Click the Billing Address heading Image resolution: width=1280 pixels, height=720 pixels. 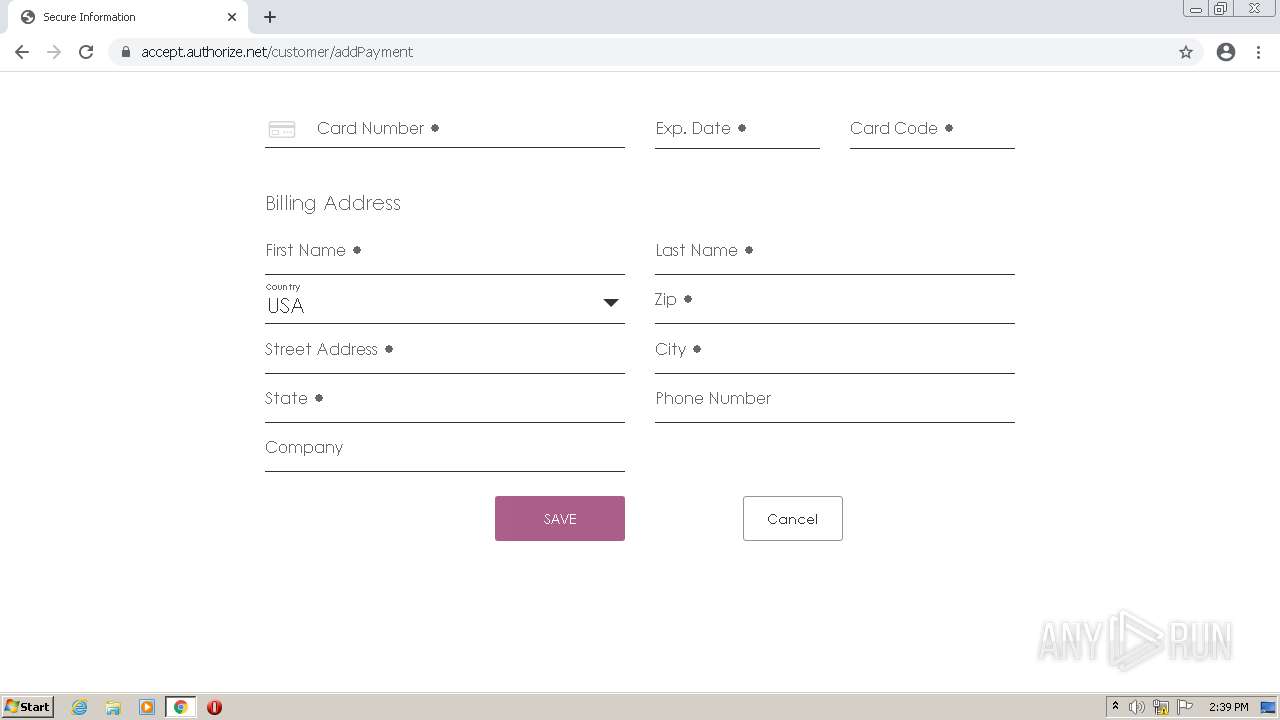point(333,203)
